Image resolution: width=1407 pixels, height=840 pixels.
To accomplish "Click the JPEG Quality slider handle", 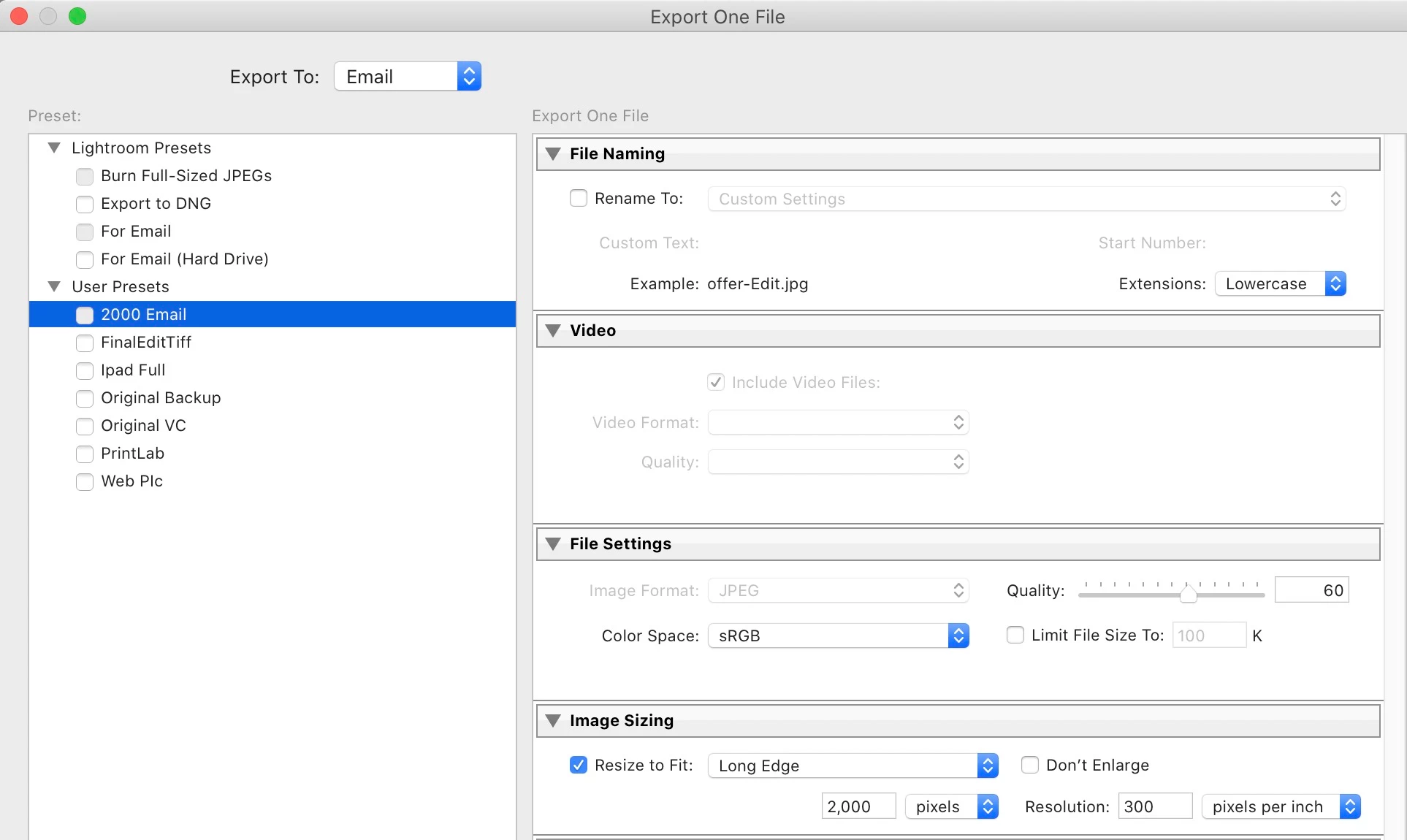I will point(1189,594).
